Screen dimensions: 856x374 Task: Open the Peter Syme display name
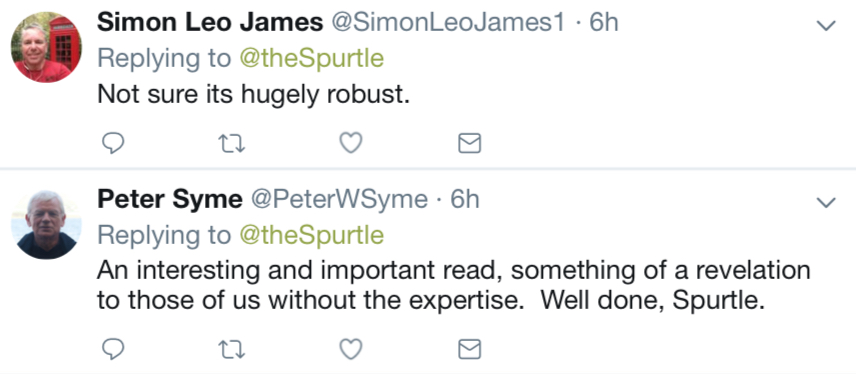pyautogui.click(x=170, y=200)
